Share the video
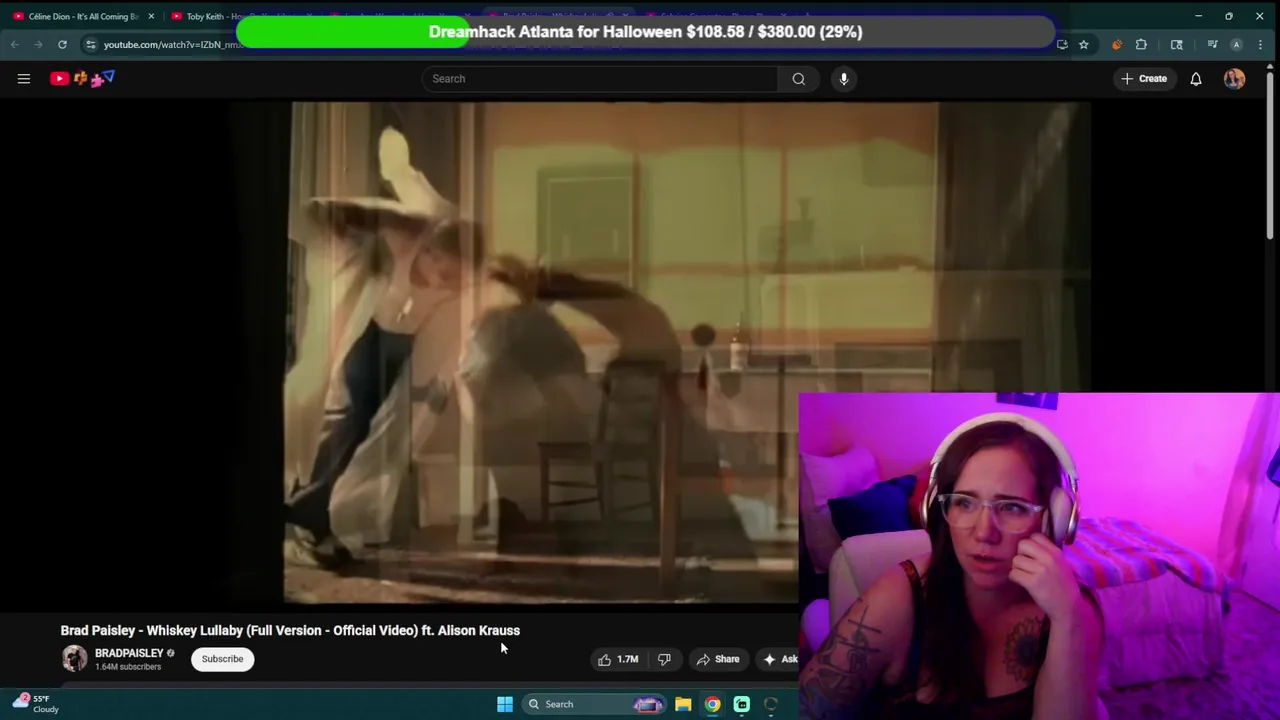Viewport: 1280px width, 720px height. coord(718,659)
